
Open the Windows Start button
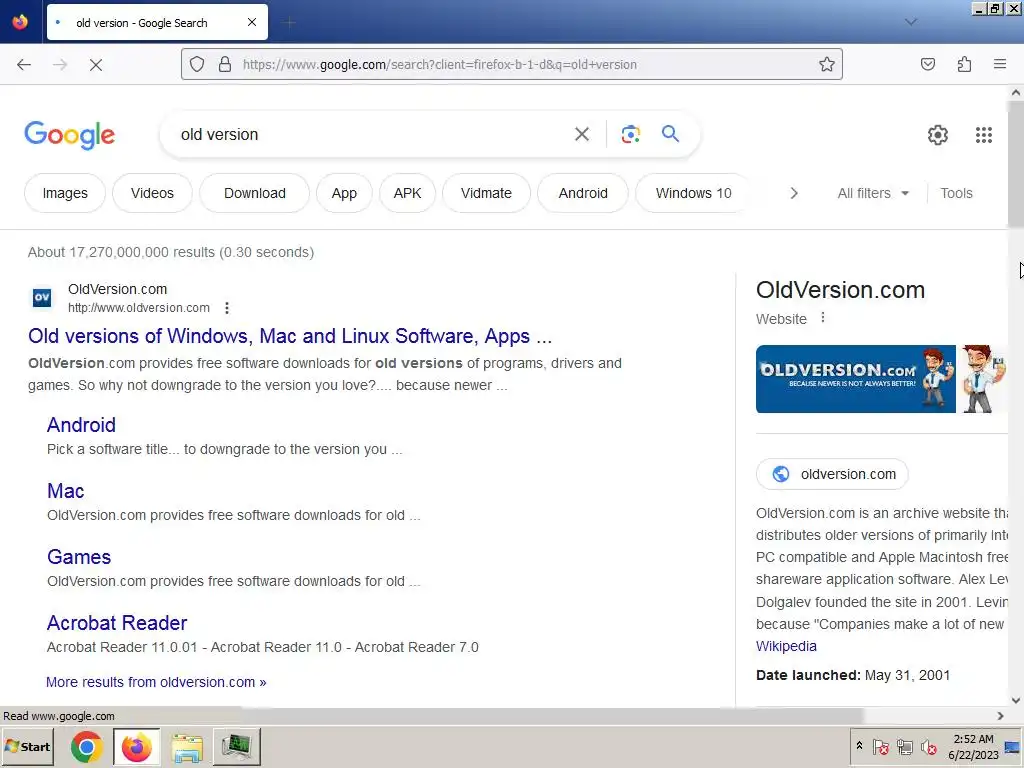[x=27, y=746]
